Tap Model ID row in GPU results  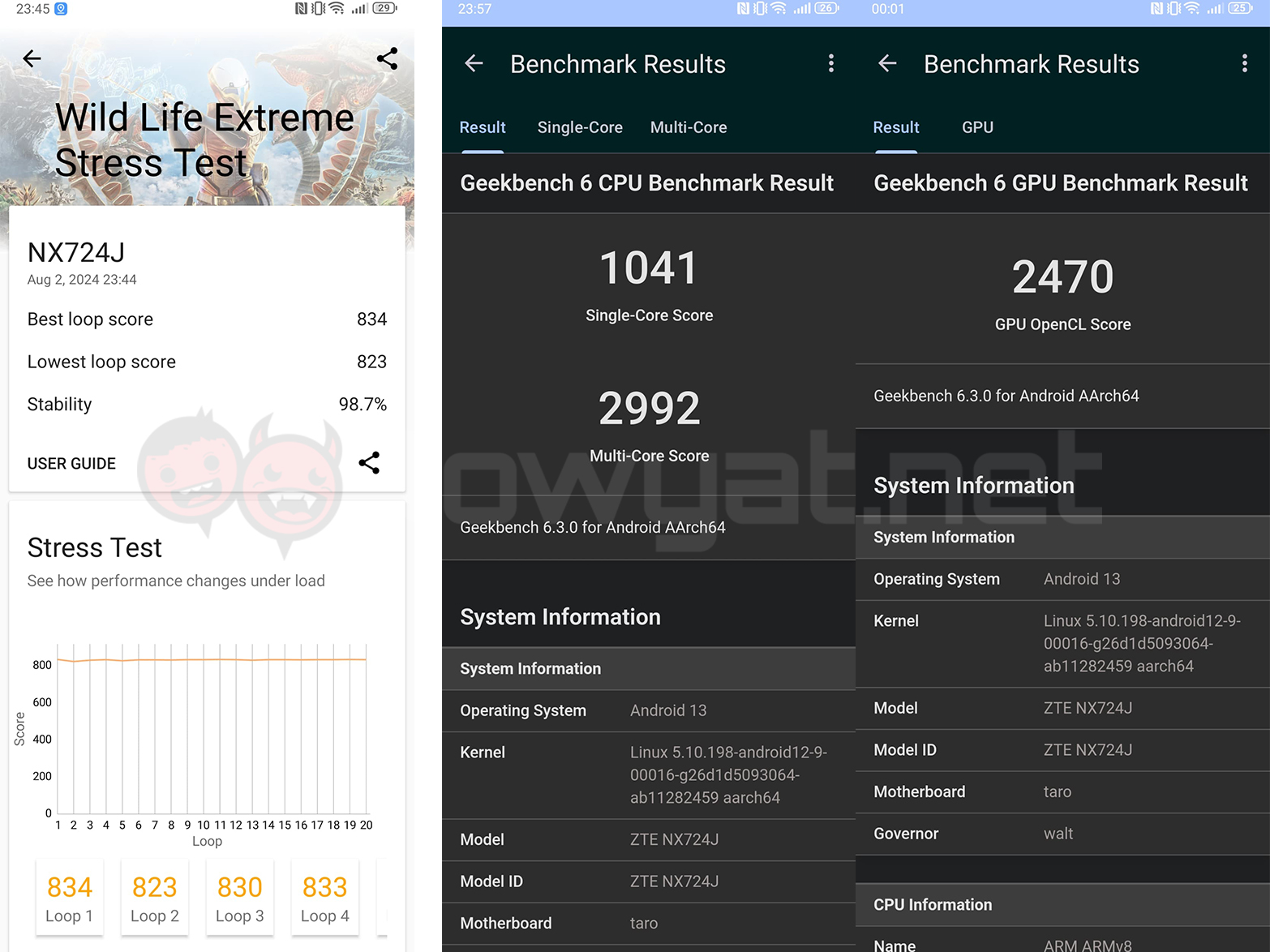(1062, 750)
